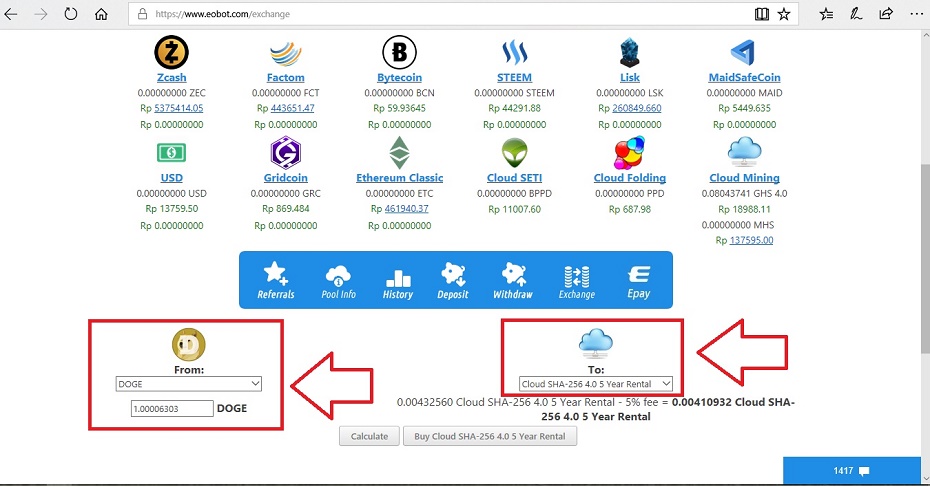Click Lisk price link 260849.660
Screen dimensions: 930x487
pyautogui.click(x=636, y=108)
